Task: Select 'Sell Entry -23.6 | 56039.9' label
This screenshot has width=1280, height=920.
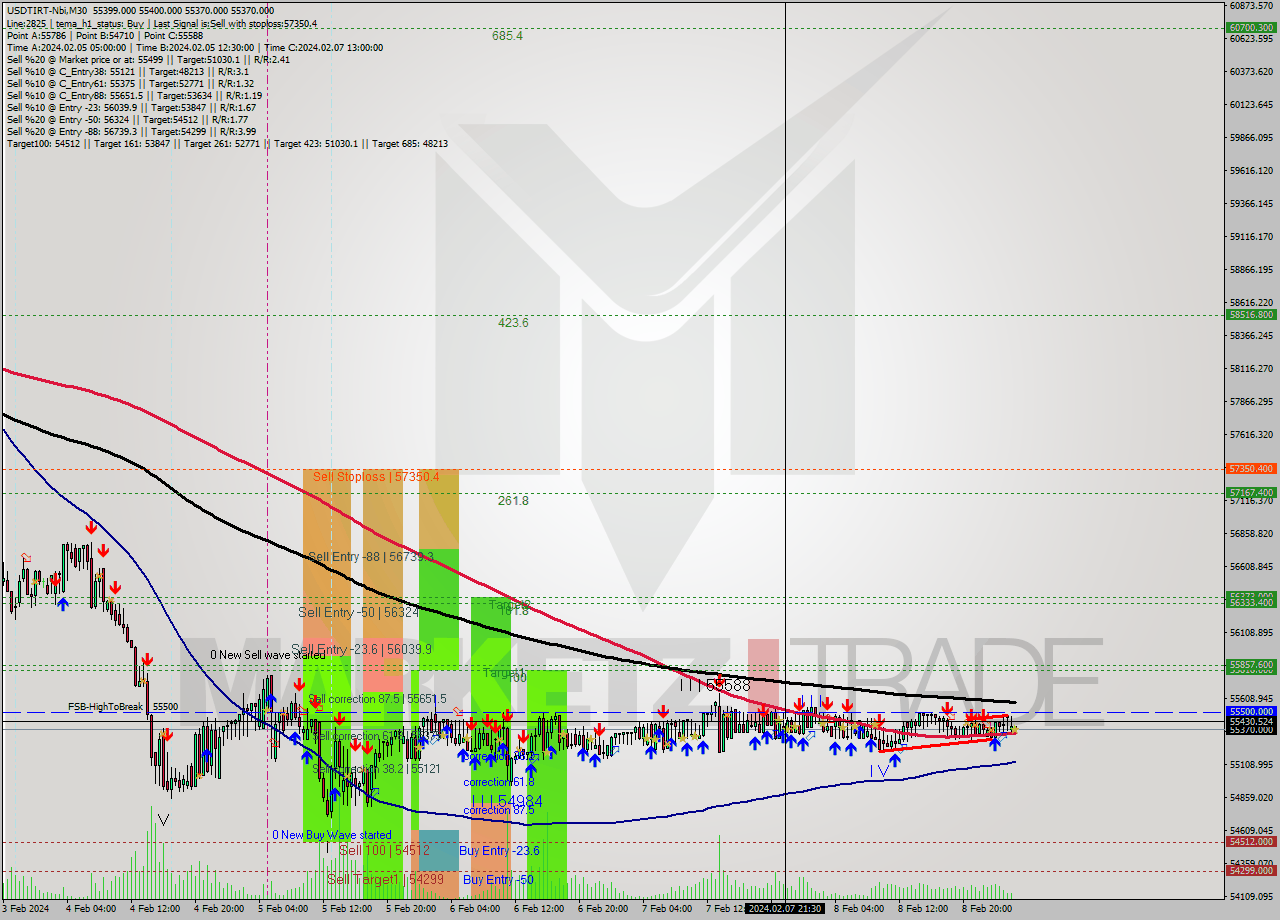Action: pyautogui.click(x=362, y=649)
